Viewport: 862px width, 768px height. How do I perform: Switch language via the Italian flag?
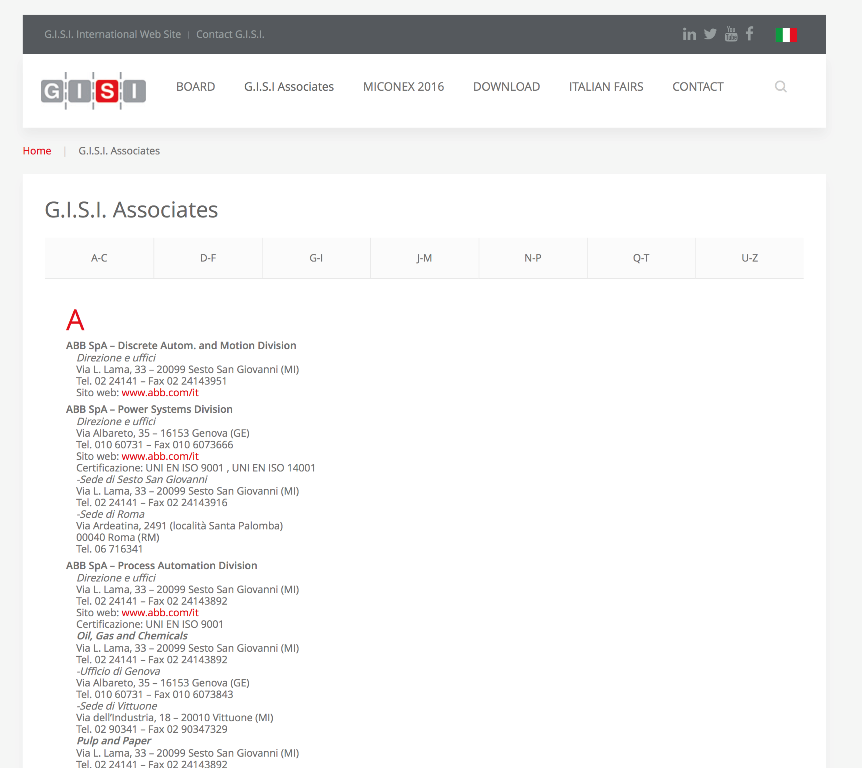(786, 34)
